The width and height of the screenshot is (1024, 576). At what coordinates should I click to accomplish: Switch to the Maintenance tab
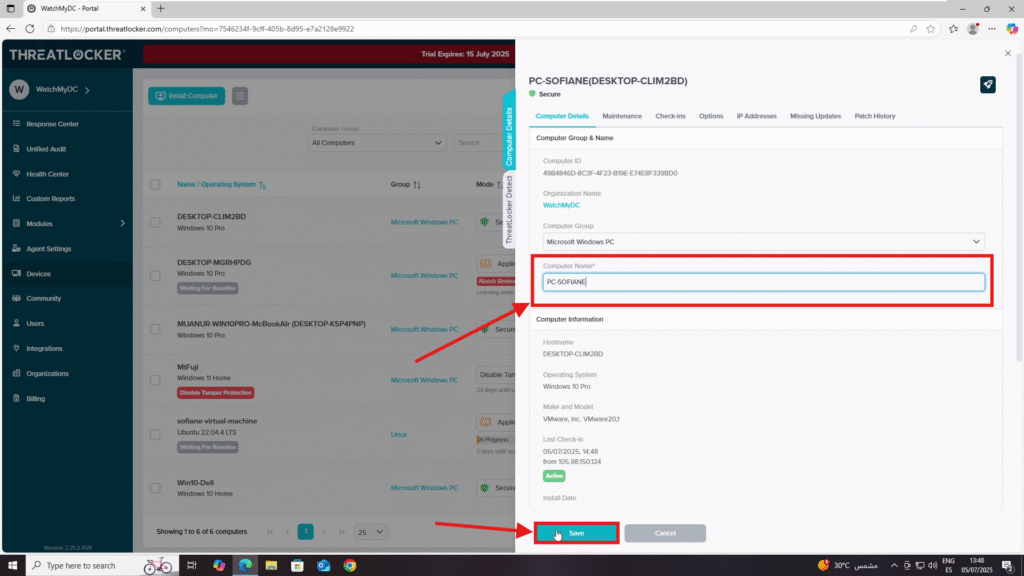(x=622, y=116)
